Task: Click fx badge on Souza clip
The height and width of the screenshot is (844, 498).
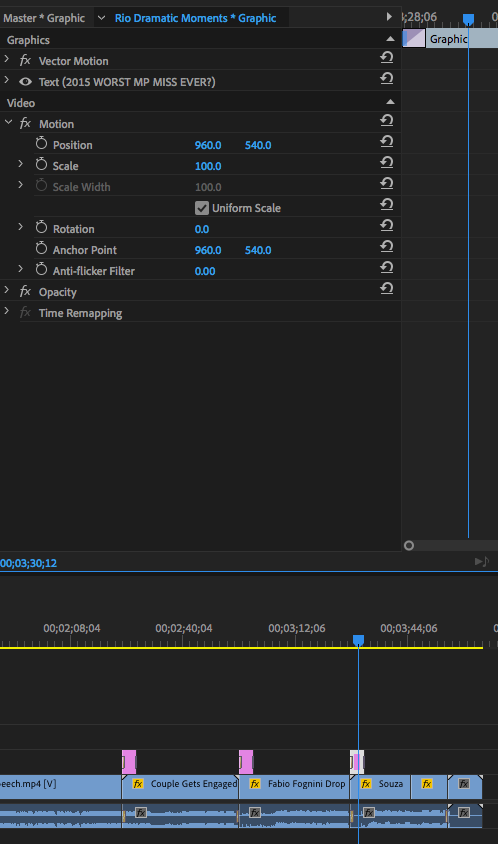Action: [x=366, y=784]
